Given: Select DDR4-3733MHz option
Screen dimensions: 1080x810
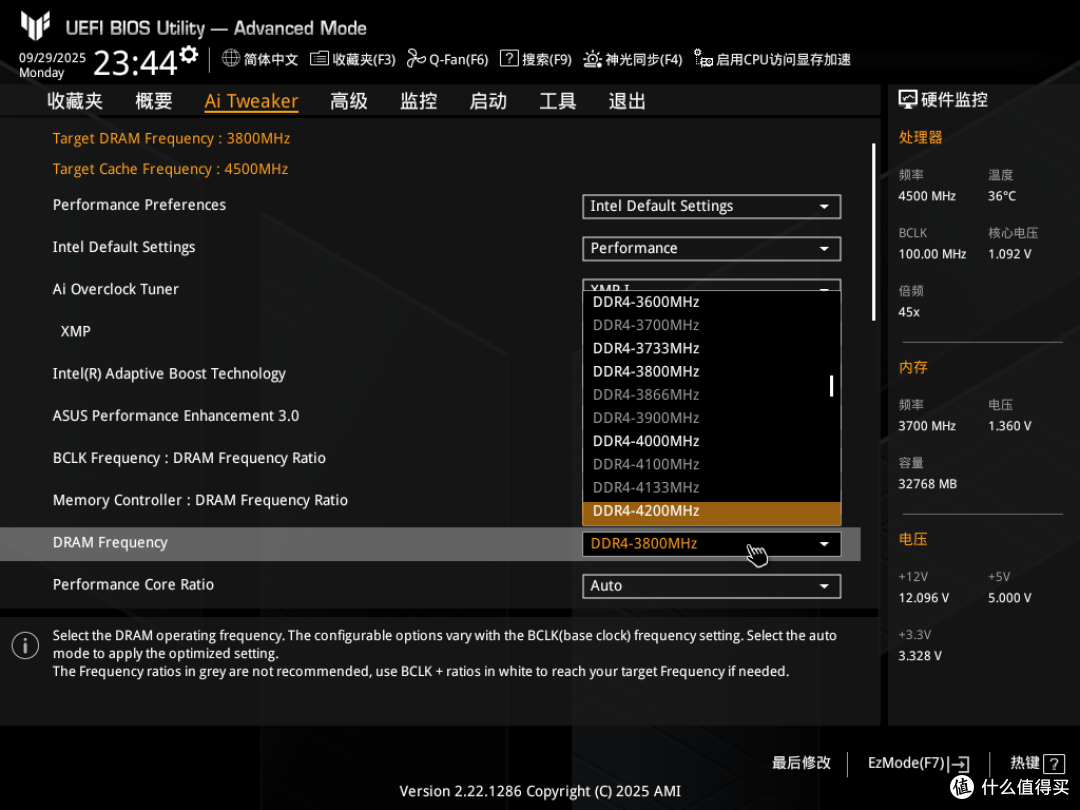Looking at the screenshot, I should click(712, 349).
